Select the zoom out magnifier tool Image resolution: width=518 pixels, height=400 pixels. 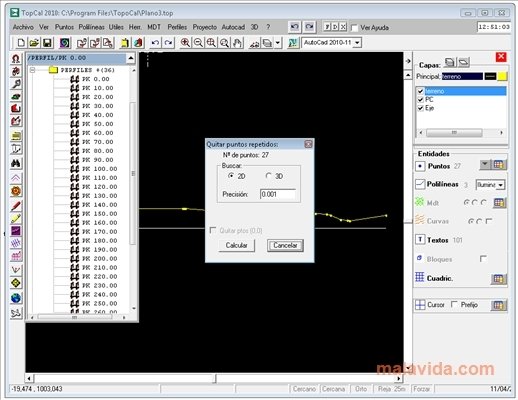click(198, 43)
